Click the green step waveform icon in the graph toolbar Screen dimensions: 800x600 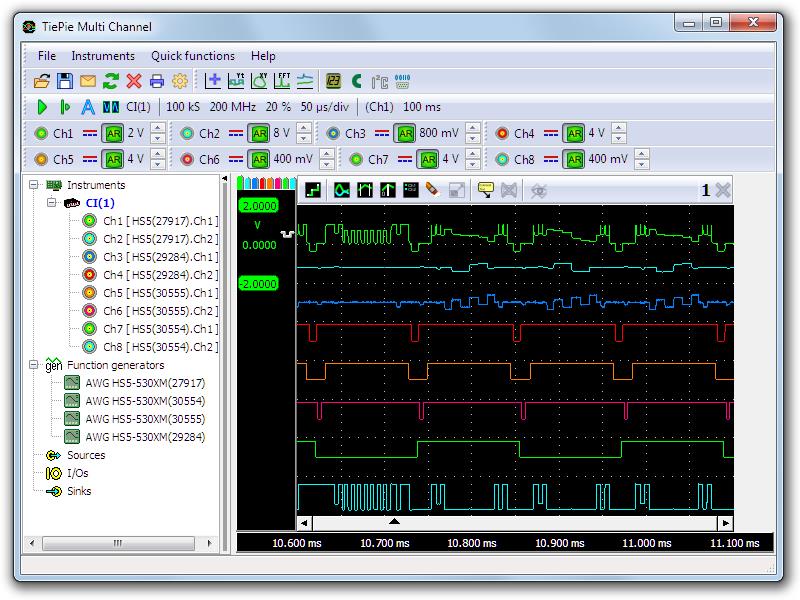[x=313, y=191]
